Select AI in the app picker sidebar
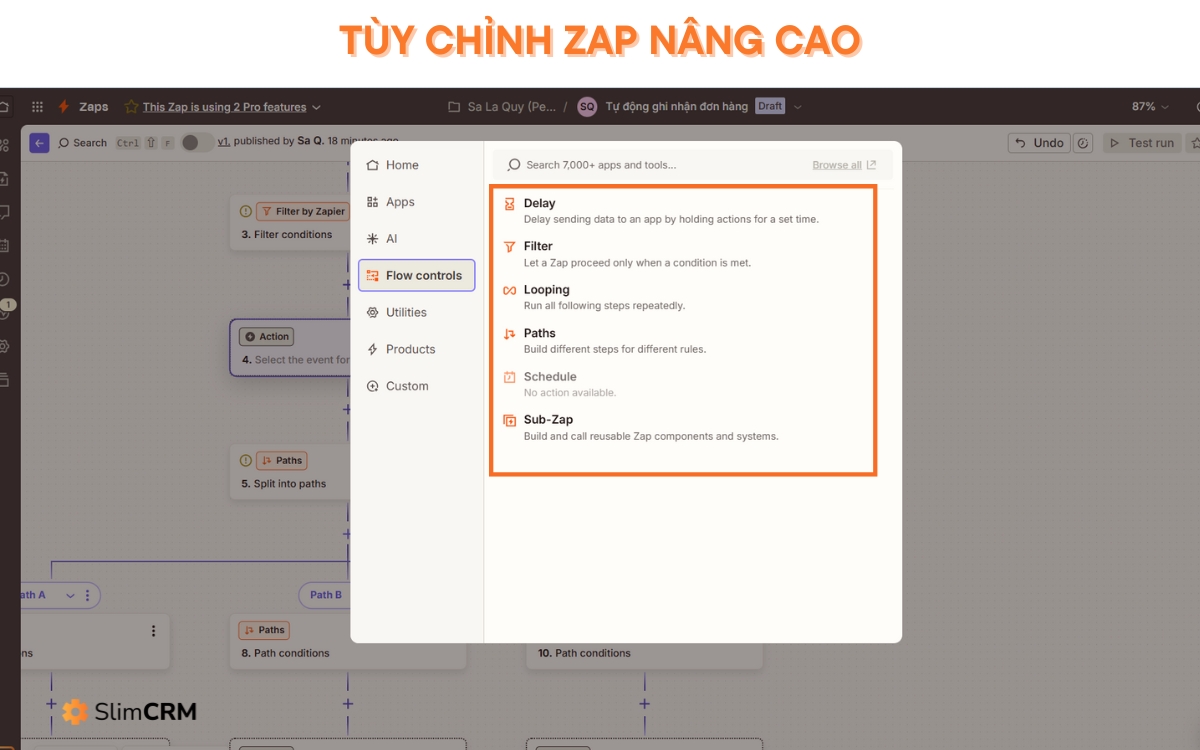1200x750 pixels. 416,239
